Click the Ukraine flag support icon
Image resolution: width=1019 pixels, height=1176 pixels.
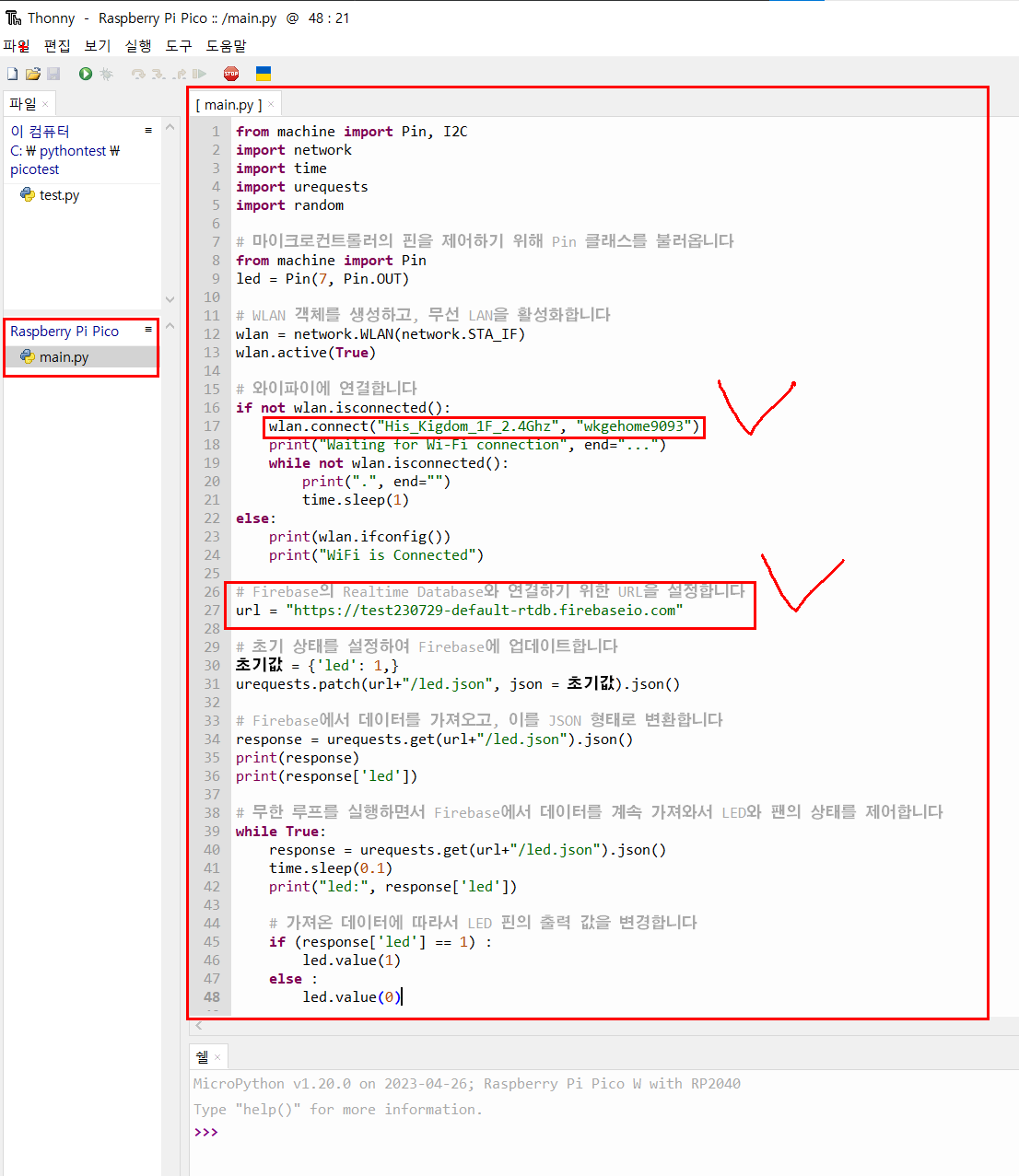tap(263, 74)
